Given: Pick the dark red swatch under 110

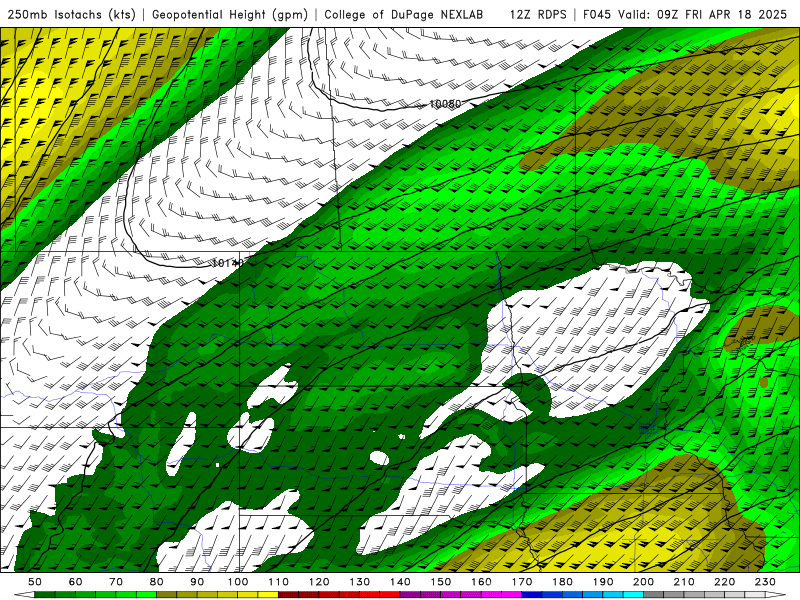Looking at the screenshot, I should coord(288,595).
